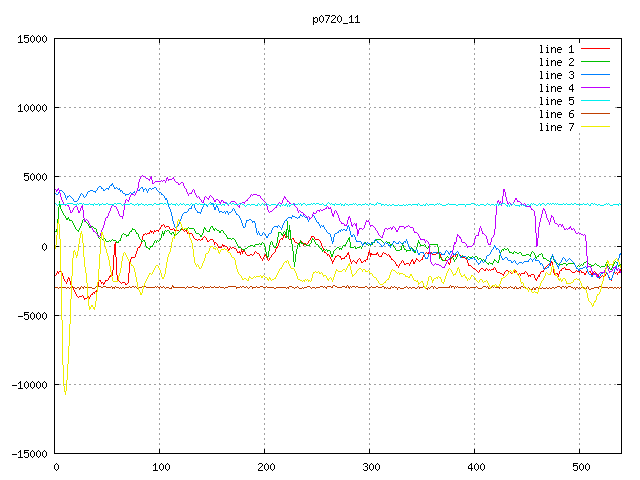Pick the line 4 legend entry text

[557, 88]
